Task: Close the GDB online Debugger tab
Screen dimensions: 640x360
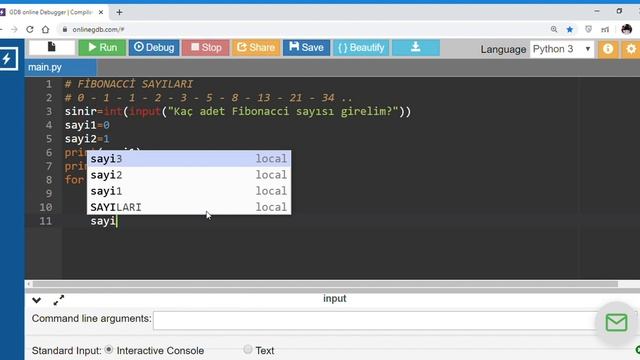Action: [x=101, y=12]
